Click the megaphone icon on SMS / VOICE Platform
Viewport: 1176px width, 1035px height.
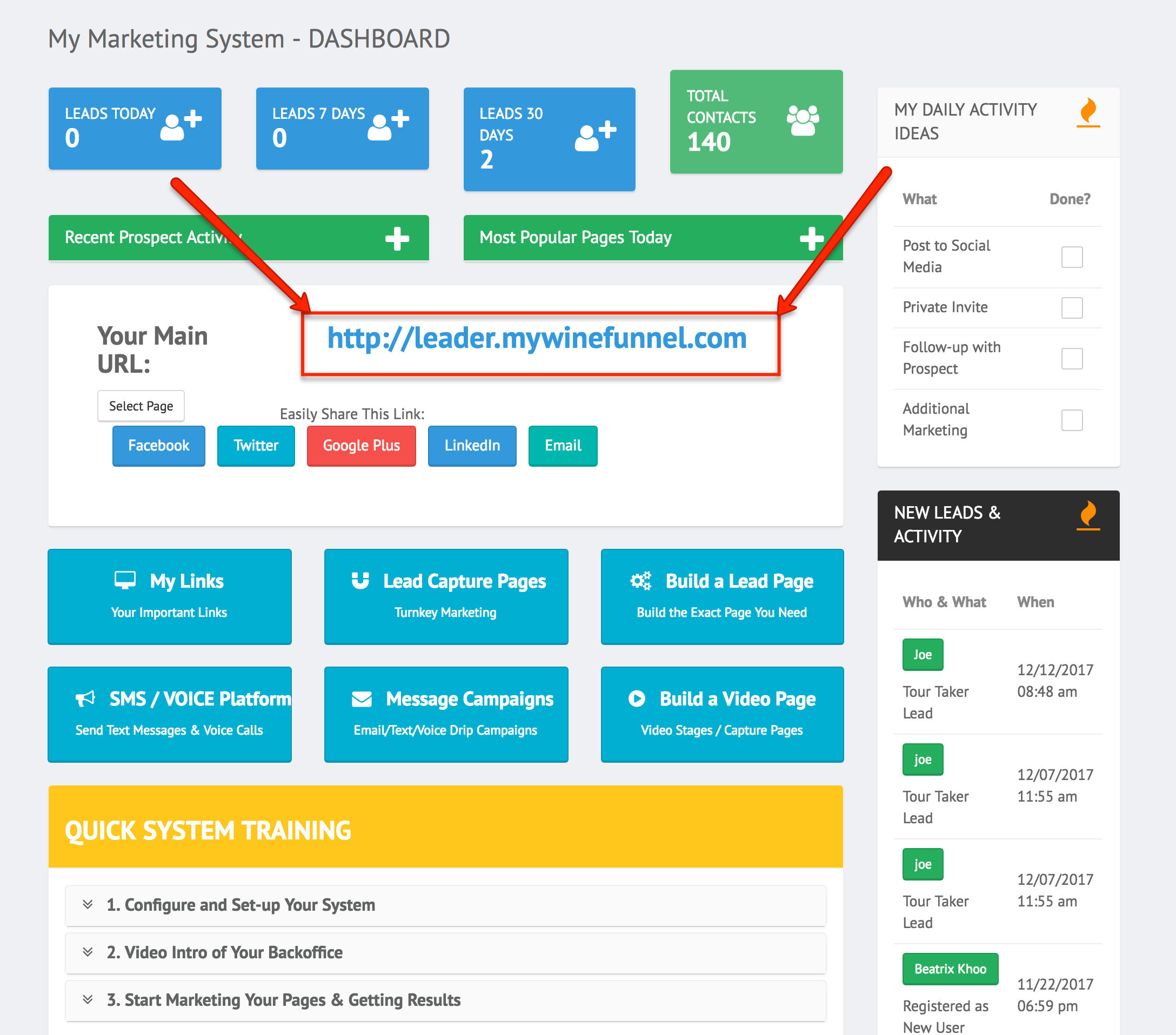(x=85, y=698)
